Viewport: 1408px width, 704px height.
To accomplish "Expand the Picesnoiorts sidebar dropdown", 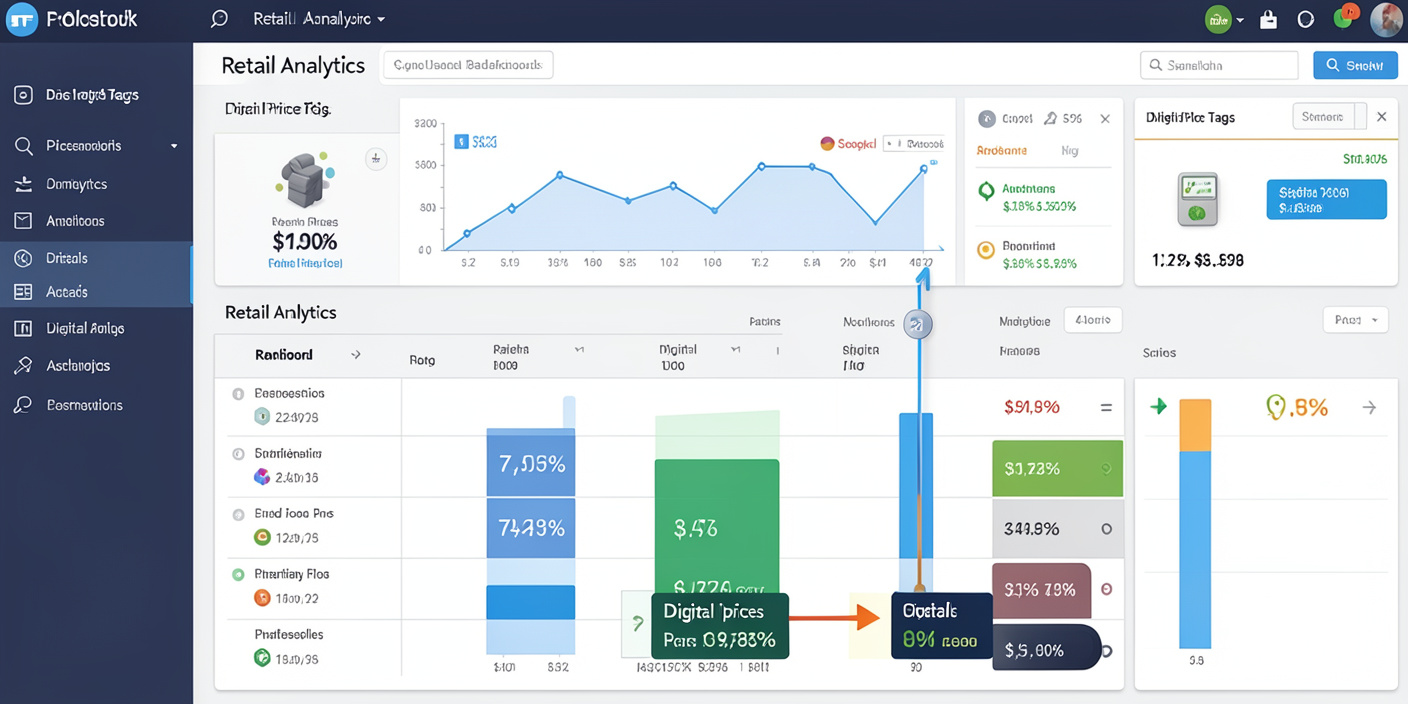I will (x=174, y=146).
